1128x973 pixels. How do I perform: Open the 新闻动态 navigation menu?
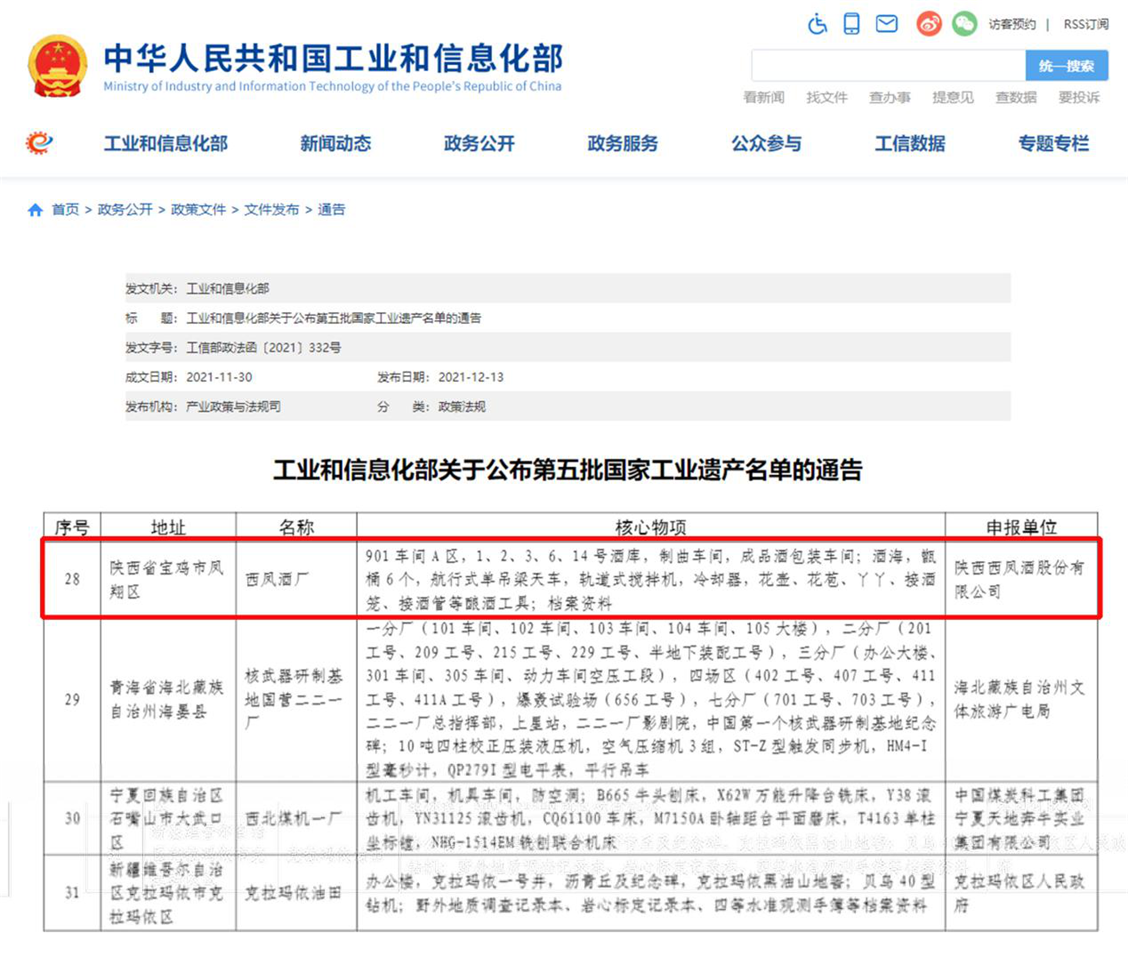(335, 144)
